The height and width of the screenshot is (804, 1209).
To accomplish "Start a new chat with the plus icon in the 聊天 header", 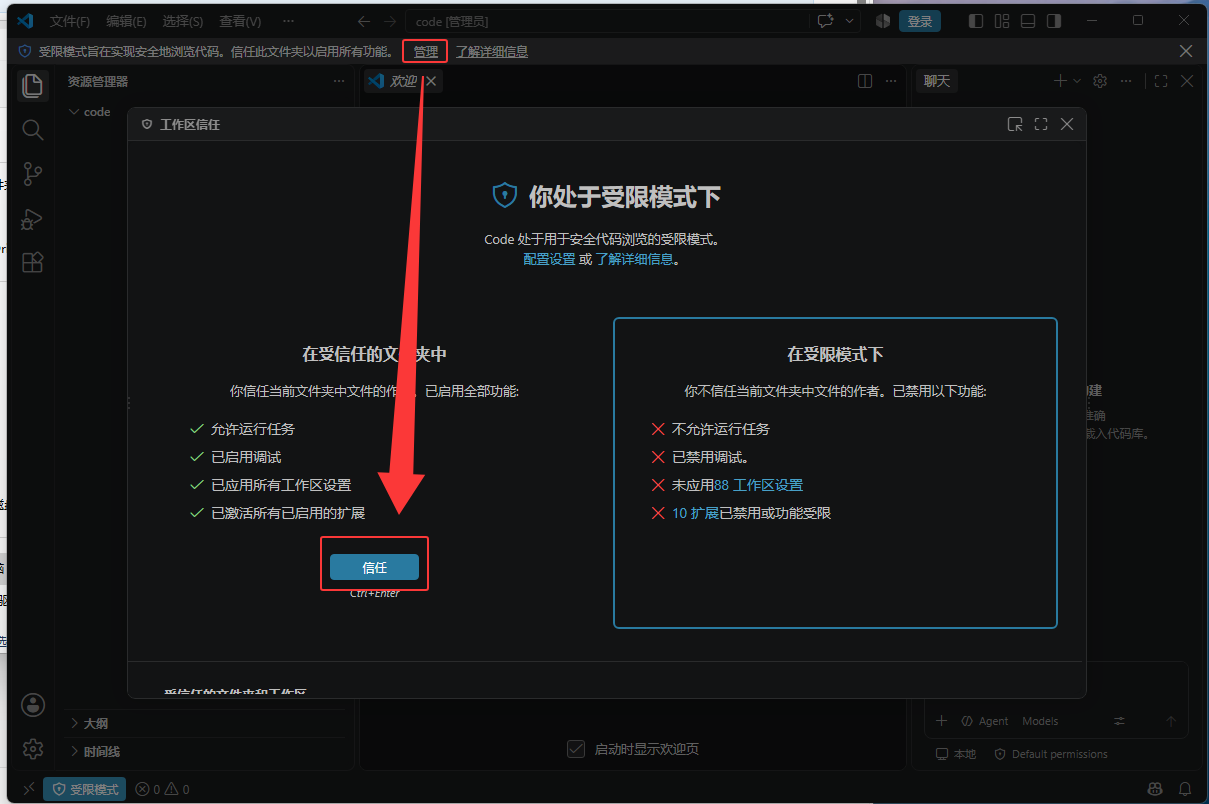I will tap(1060, 81).
